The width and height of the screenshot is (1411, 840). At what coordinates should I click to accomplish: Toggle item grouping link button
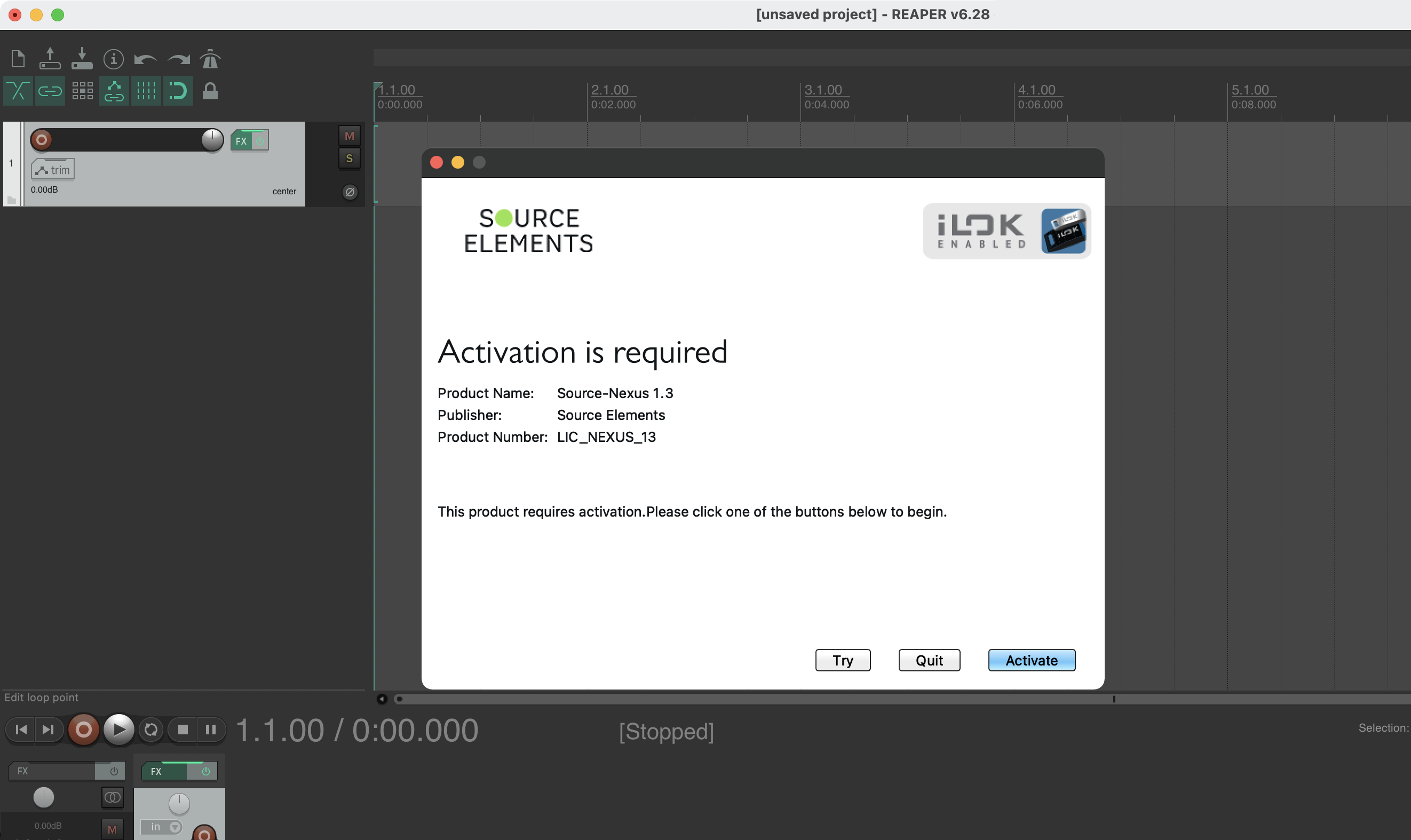click(x=50, y=91)
